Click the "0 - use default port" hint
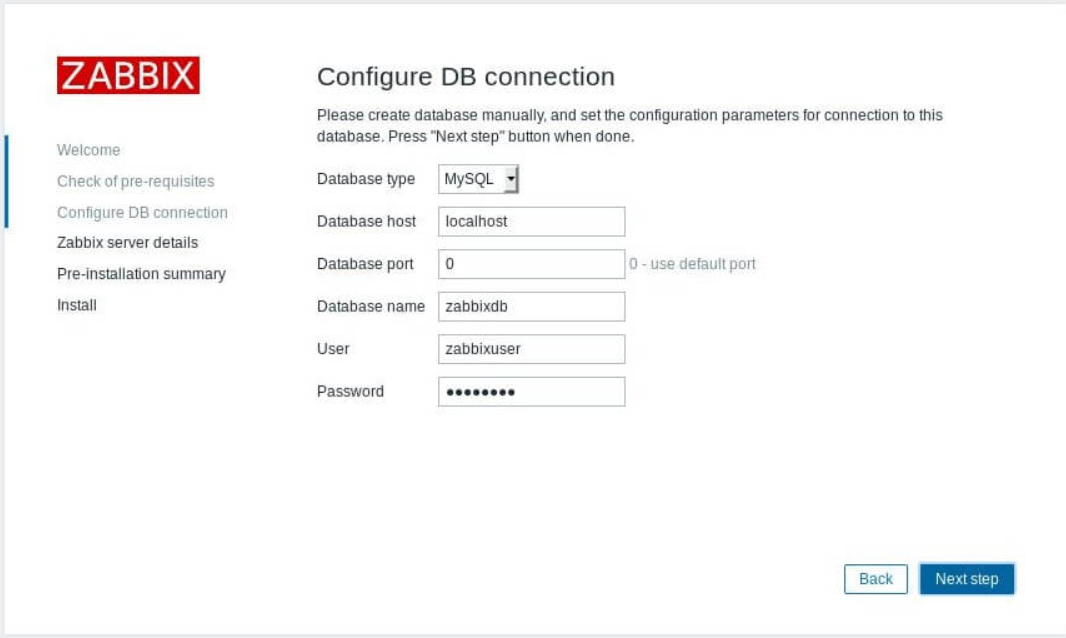Screen dimensions: 1066x638 tap(692, 264)
